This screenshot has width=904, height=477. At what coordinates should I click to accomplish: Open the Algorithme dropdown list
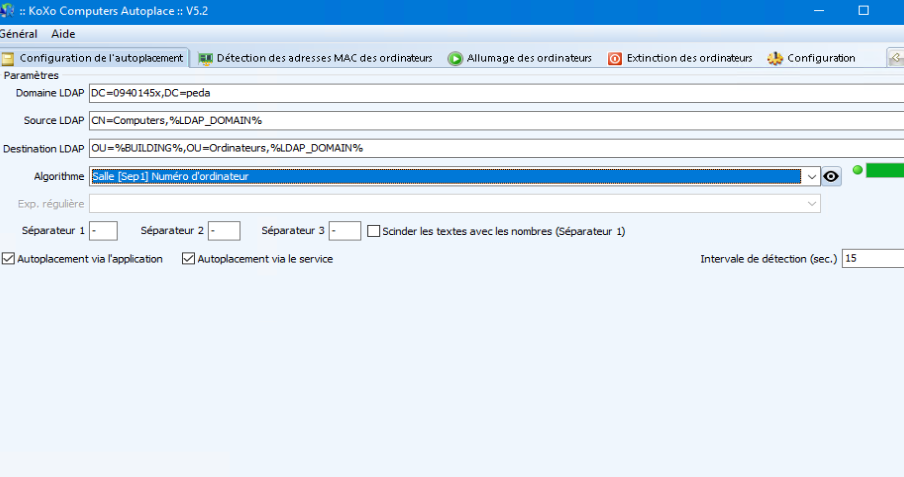812,176
